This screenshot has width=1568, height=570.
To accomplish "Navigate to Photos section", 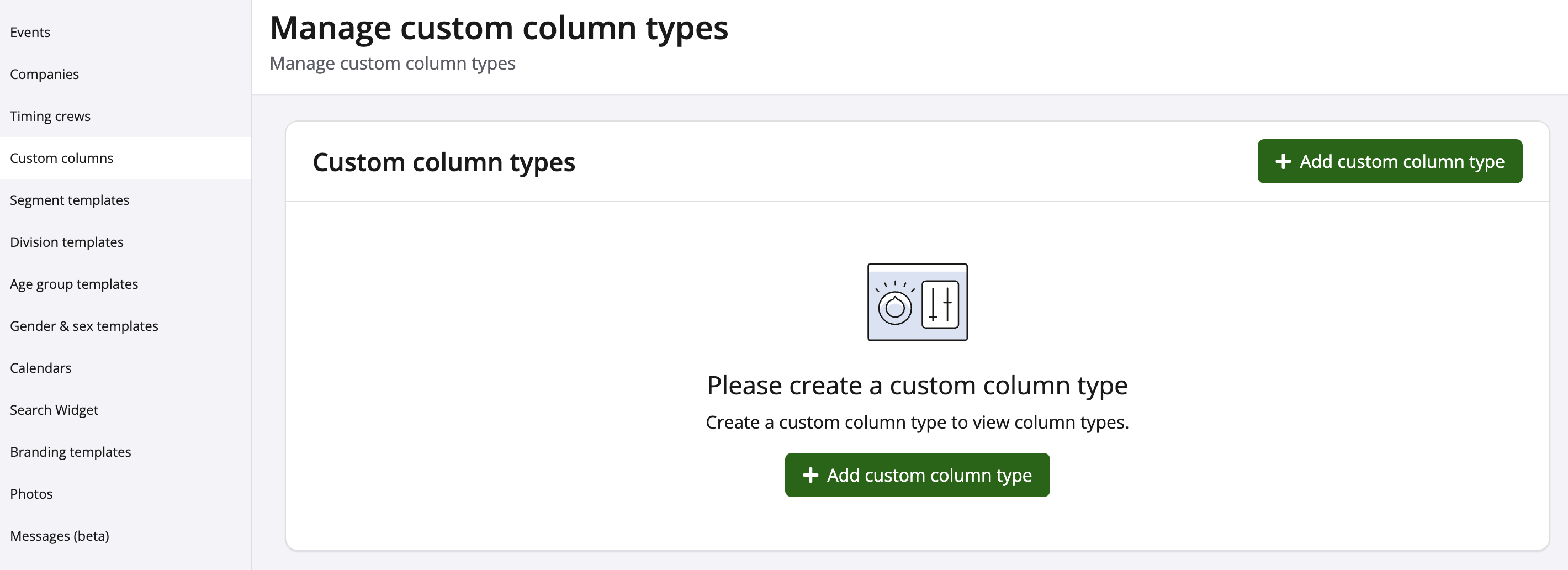I will (31, 494).
